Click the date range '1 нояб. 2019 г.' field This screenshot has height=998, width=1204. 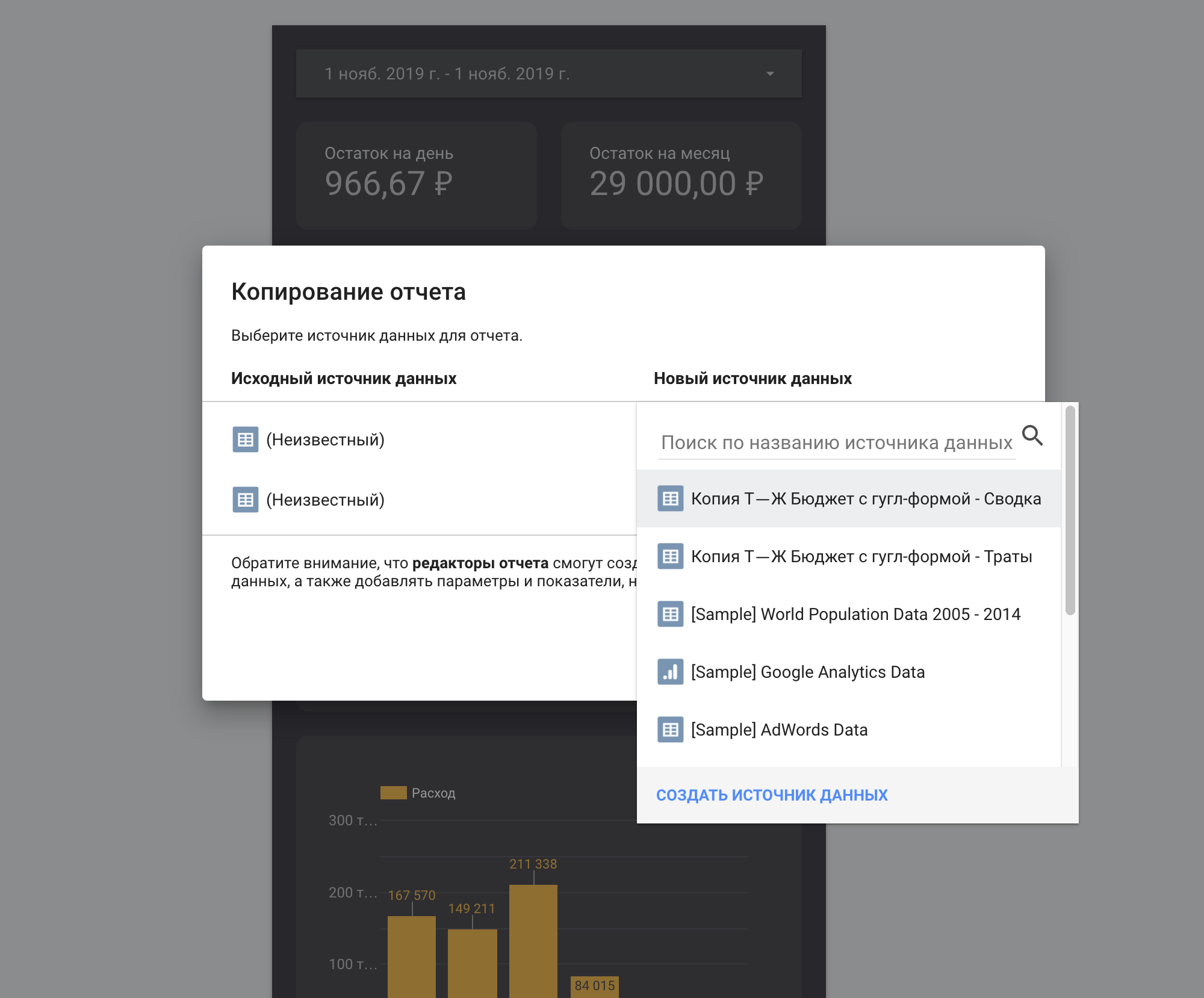(x=549, y=73)
